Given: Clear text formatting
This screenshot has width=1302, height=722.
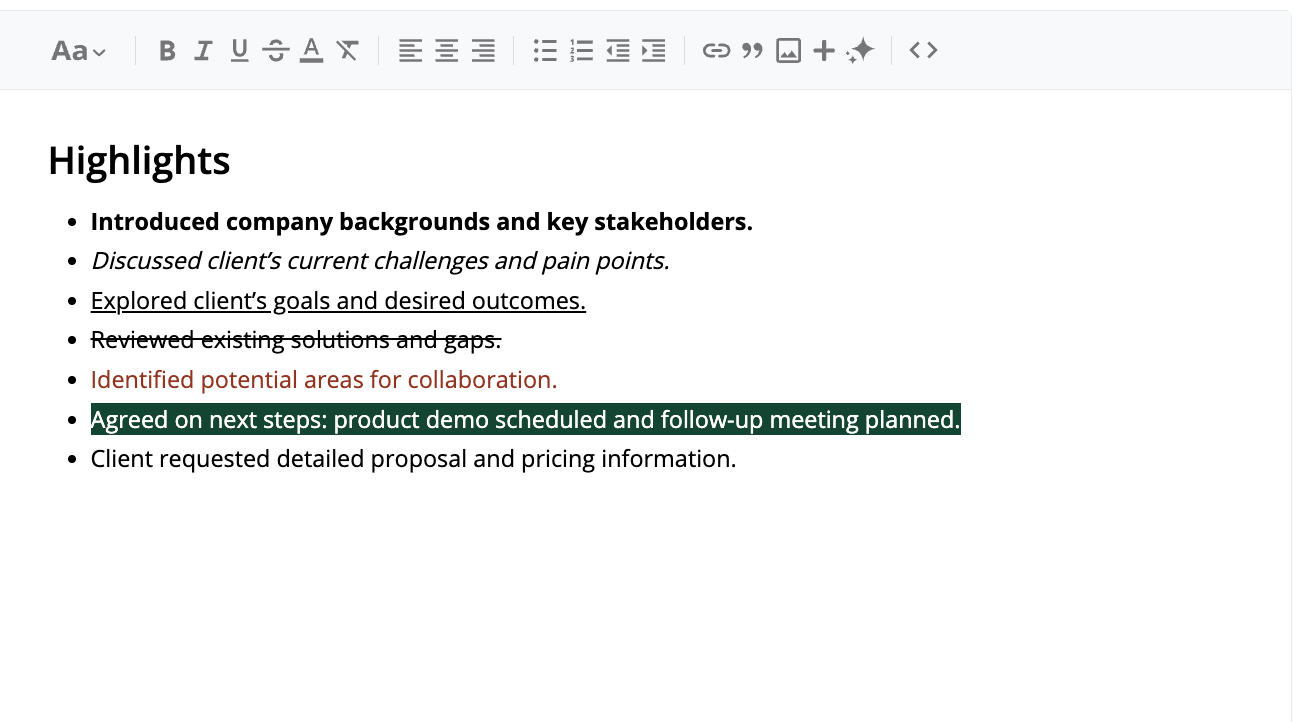Looking at the screenshot, I should [347, 51].
